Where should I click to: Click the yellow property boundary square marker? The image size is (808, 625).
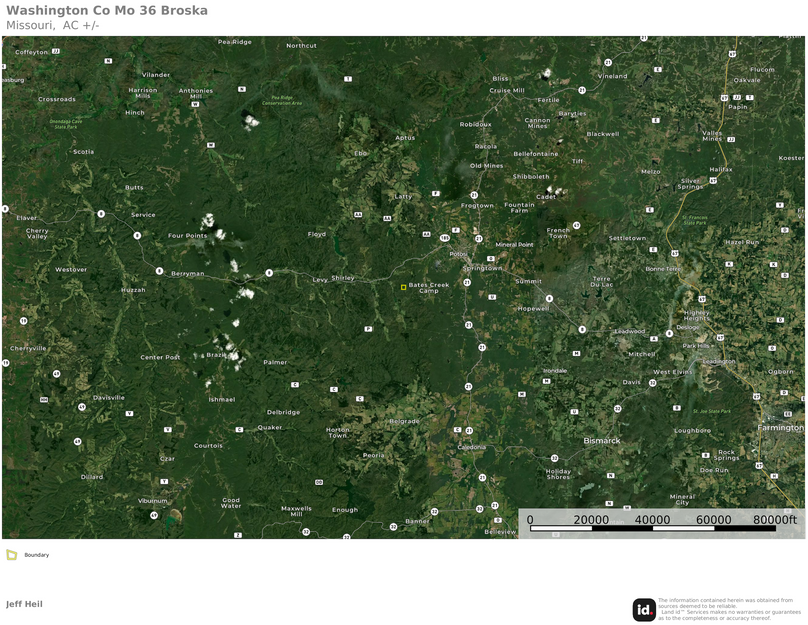[404, 287]
